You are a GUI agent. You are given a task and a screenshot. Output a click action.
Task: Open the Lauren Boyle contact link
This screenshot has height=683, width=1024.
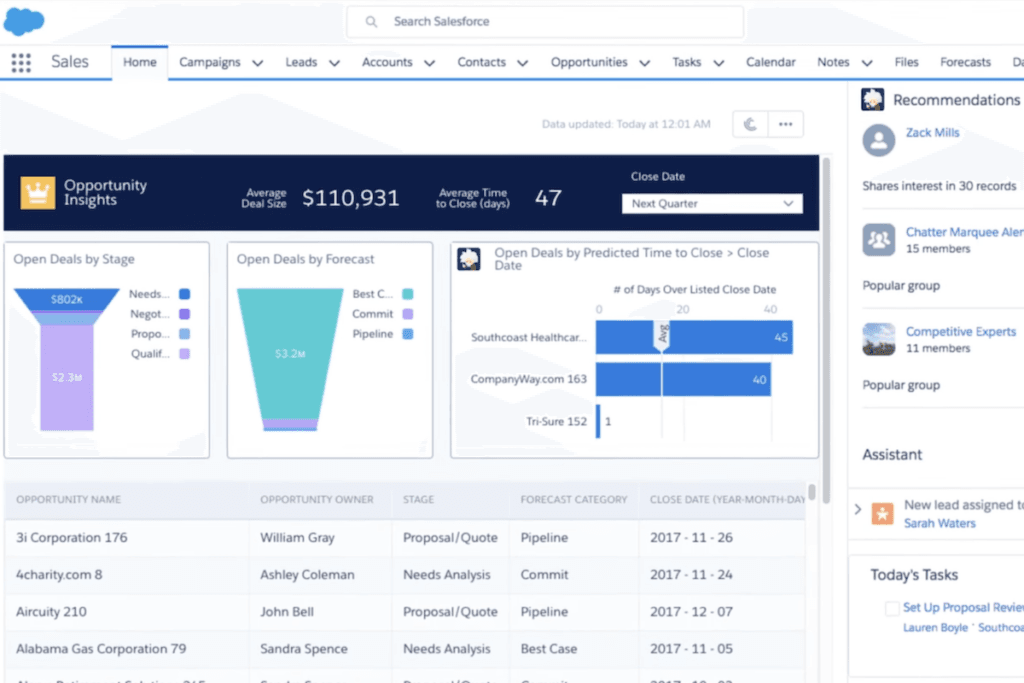pyautogui.click(x=935, y=627)
